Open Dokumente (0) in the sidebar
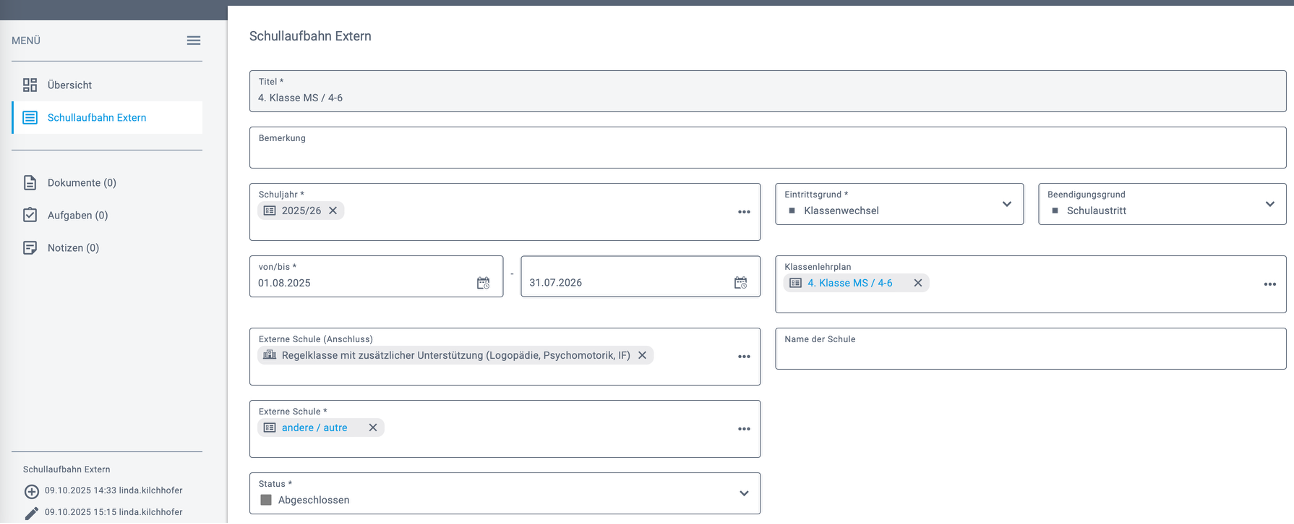The image size is (1294, 524). pyautogui.click(x=81, y=183)
